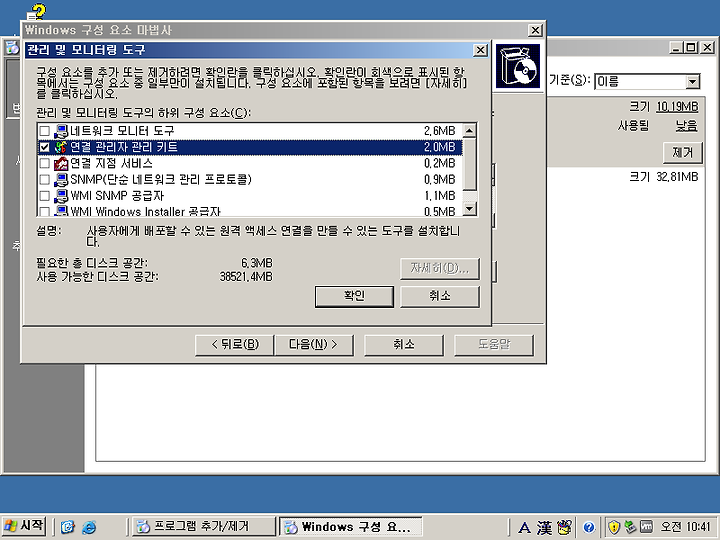
Task: Open the 기준(S) sort dropdown
Action: point(692,82)
